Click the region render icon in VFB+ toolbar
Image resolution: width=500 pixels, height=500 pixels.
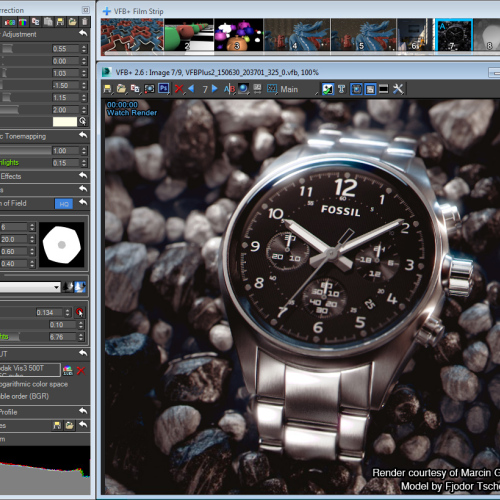pyautogui.click(x=149, y=89)
